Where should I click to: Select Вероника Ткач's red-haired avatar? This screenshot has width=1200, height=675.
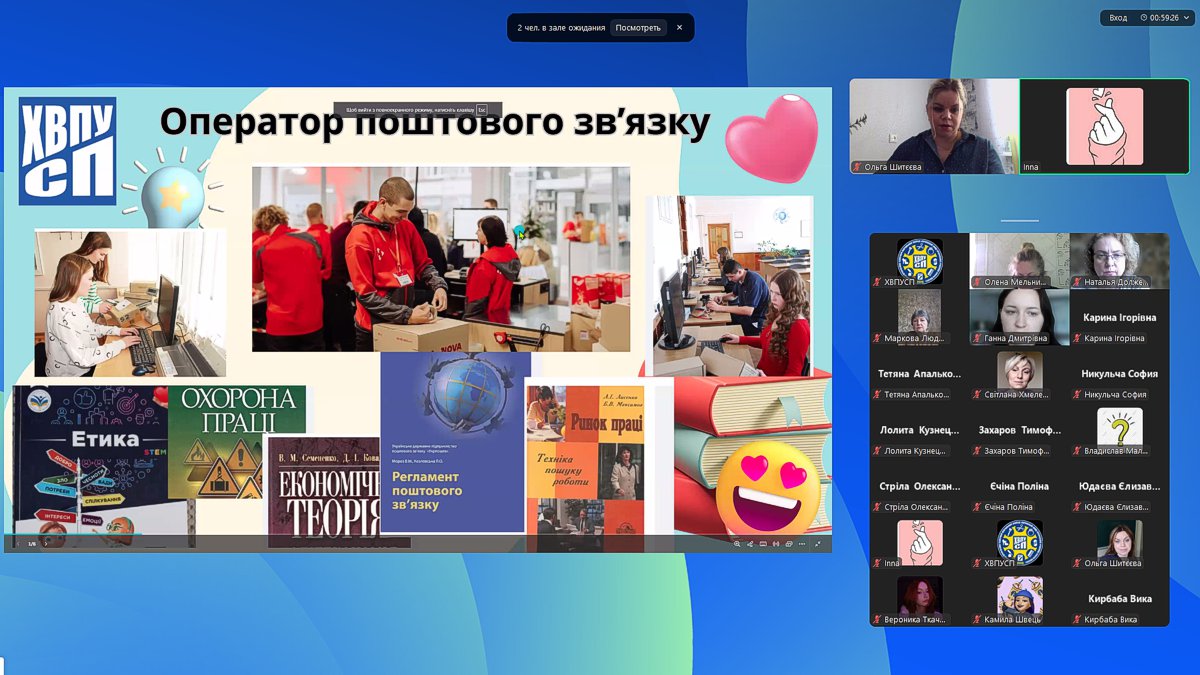pos(920,595)
